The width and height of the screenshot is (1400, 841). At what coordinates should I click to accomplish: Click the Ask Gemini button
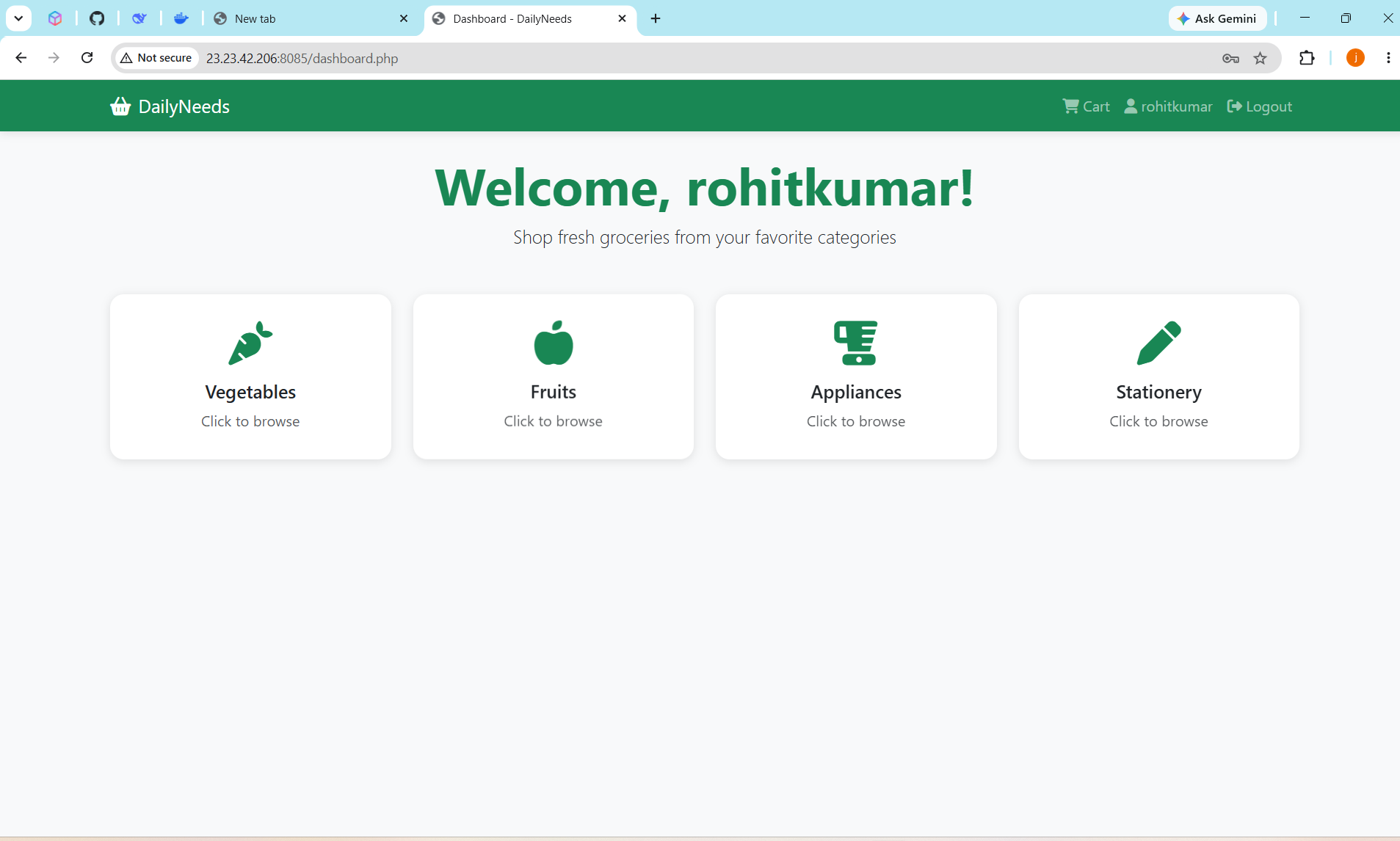point(1217,18)
